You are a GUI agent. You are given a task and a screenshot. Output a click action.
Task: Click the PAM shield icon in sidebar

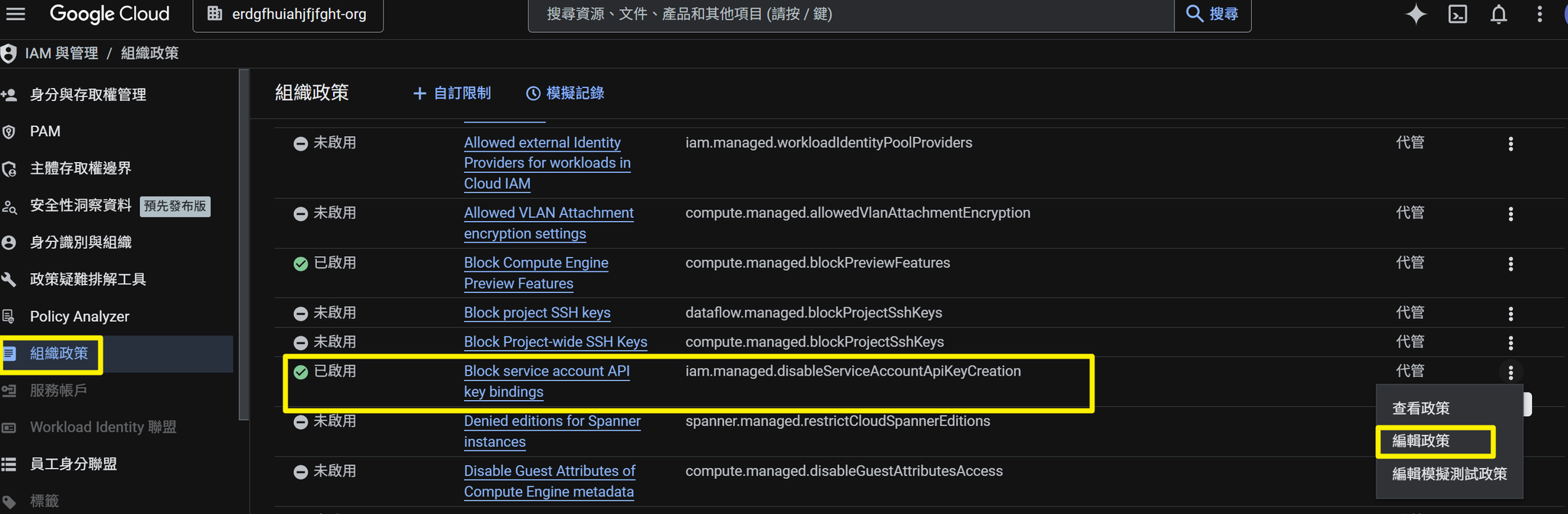pos(9,132)
